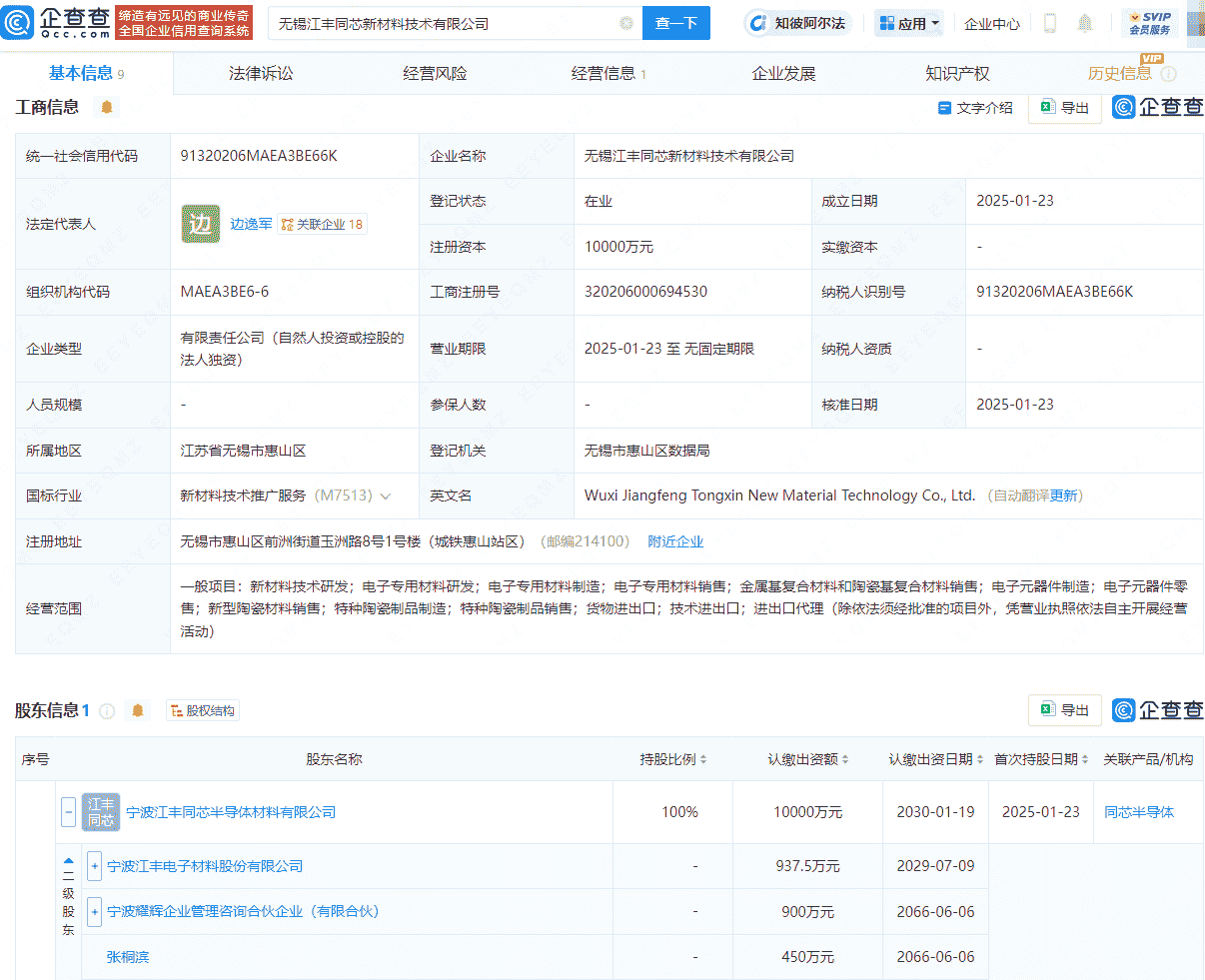Expand 宁波江丰电子材料股份有限公司 shareholder row
Screen dimensions: 1205x980
[94, 865]
